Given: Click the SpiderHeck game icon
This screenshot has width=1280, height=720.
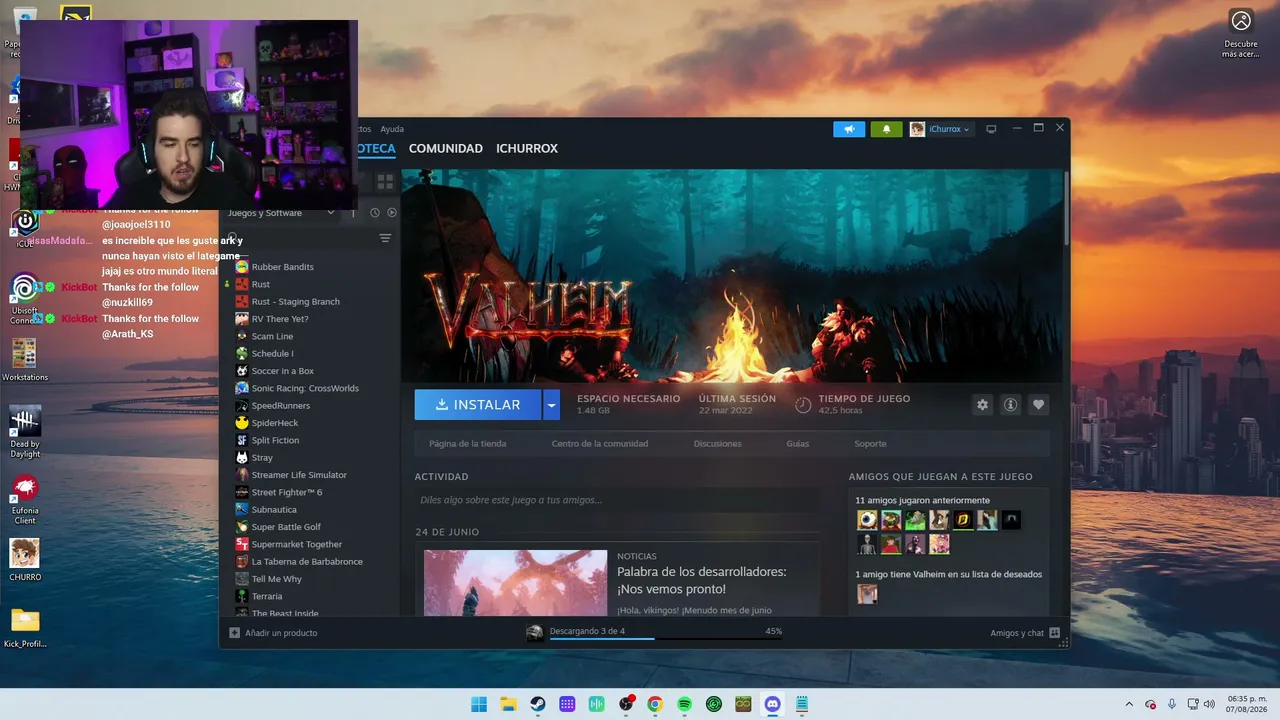Looking at the screenshot, I should point(242,423).
